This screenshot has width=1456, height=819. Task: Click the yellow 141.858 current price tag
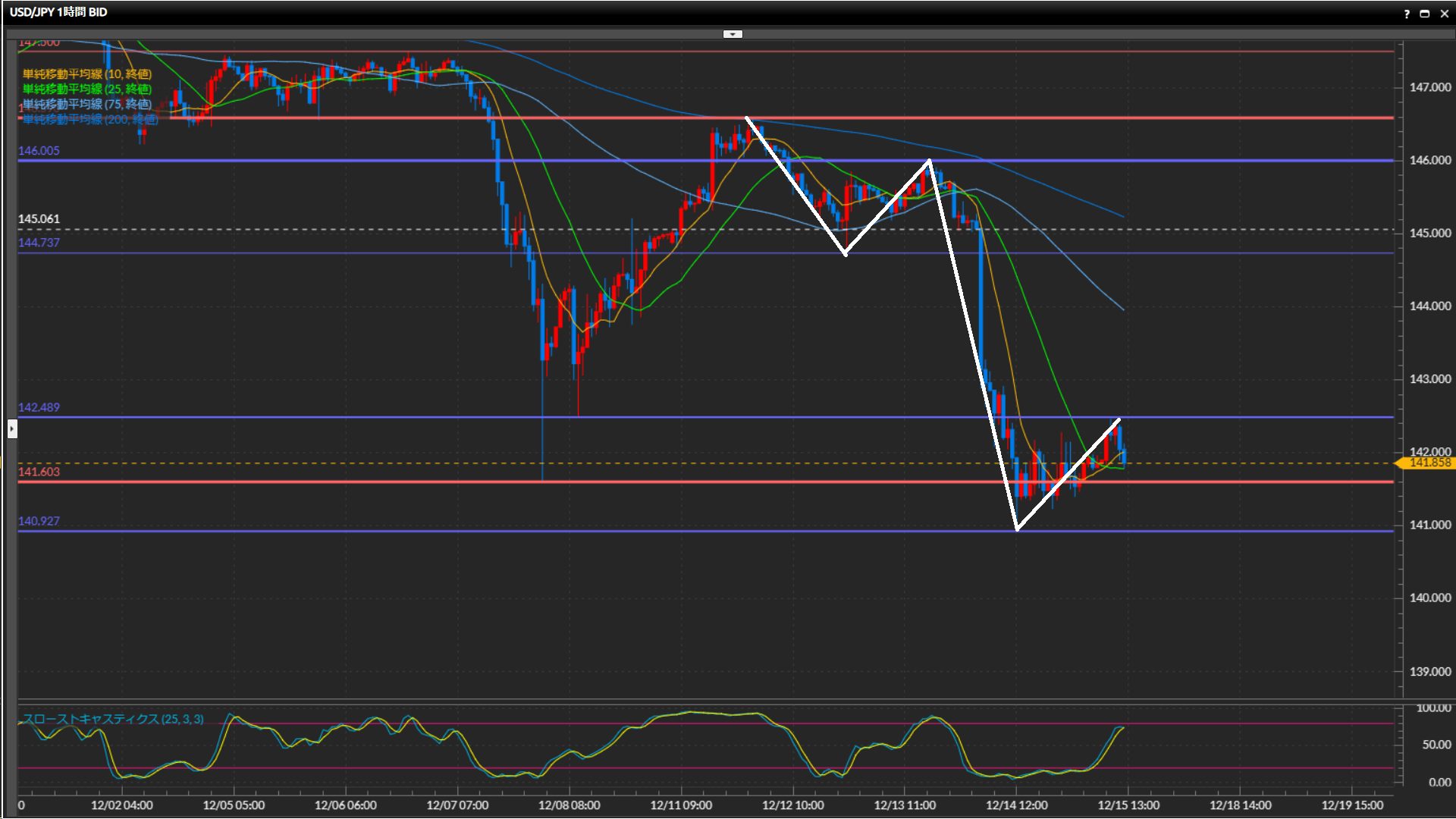pyautogui.click(x=1429, y=463)
